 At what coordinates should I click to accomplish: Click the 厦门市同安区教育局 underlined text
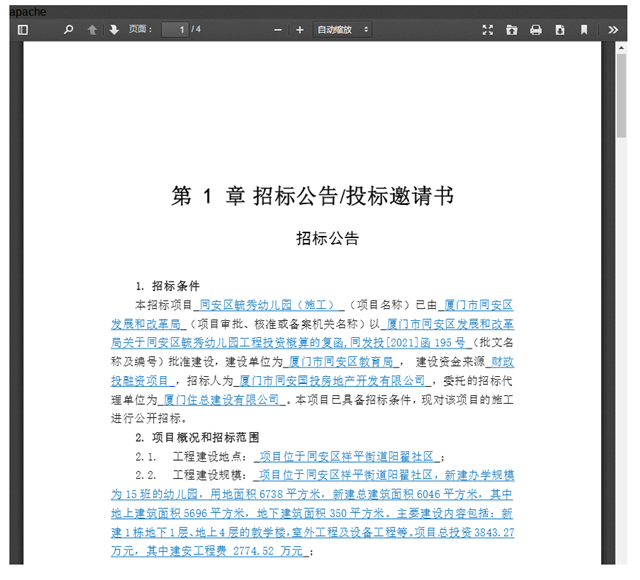[343, 361]
